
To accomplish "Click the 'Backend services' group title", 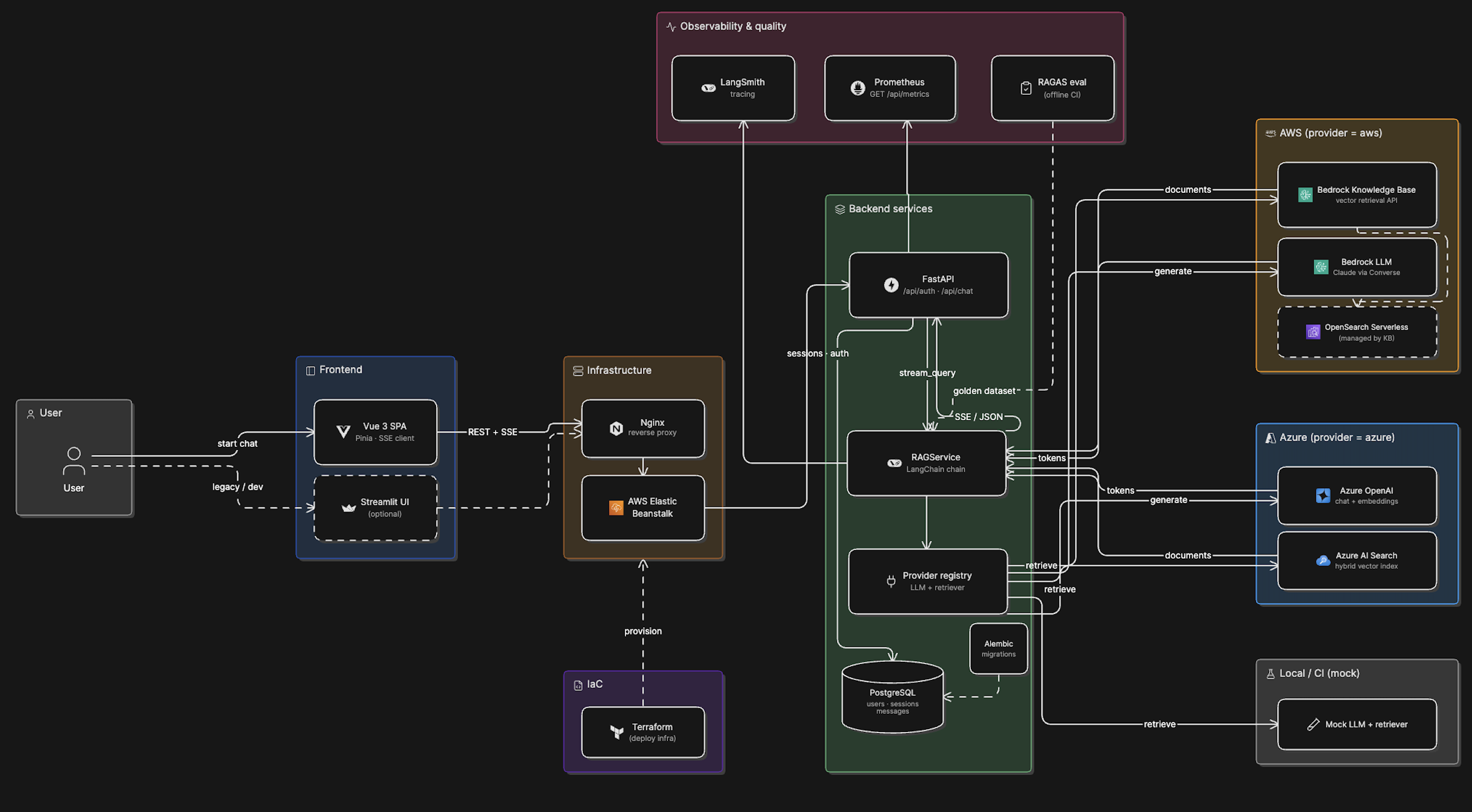I will [x=890, y=209].
